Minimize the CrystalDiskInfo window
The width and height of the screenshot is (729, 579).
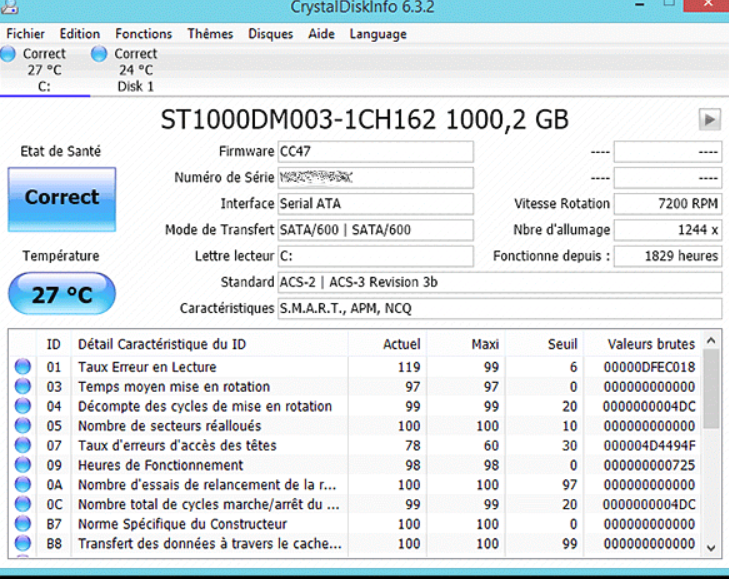(640, 5)
